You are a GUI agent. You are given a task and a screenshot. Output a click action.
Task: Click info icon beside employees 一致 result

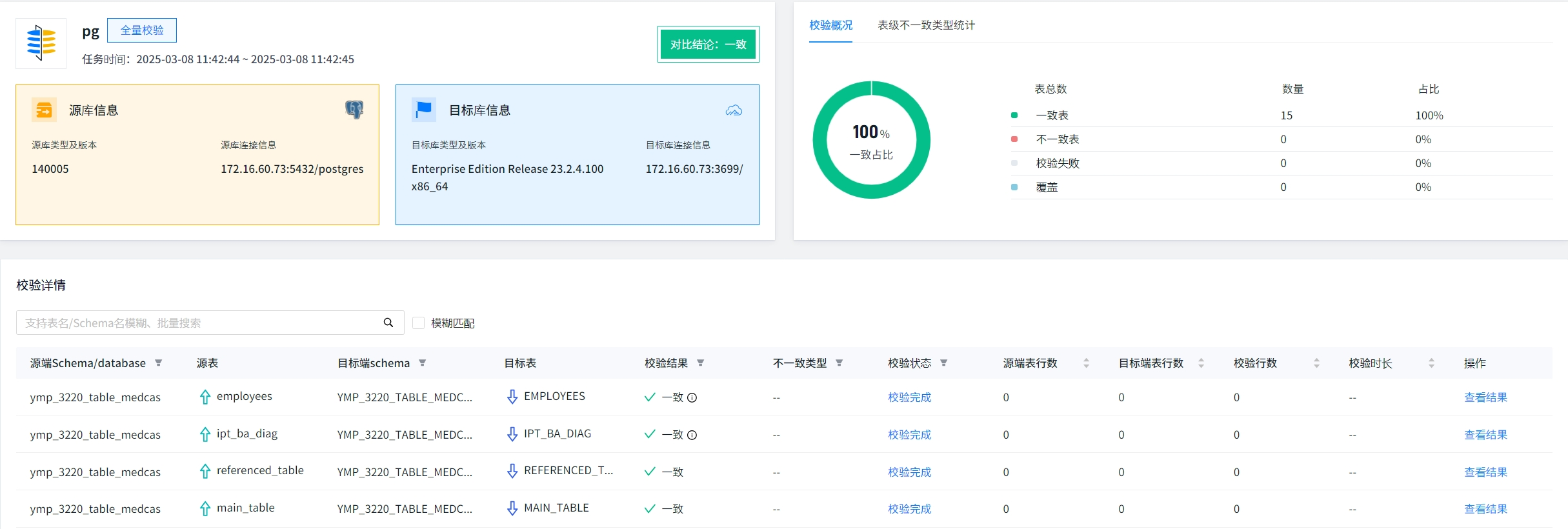pos(692,397)
